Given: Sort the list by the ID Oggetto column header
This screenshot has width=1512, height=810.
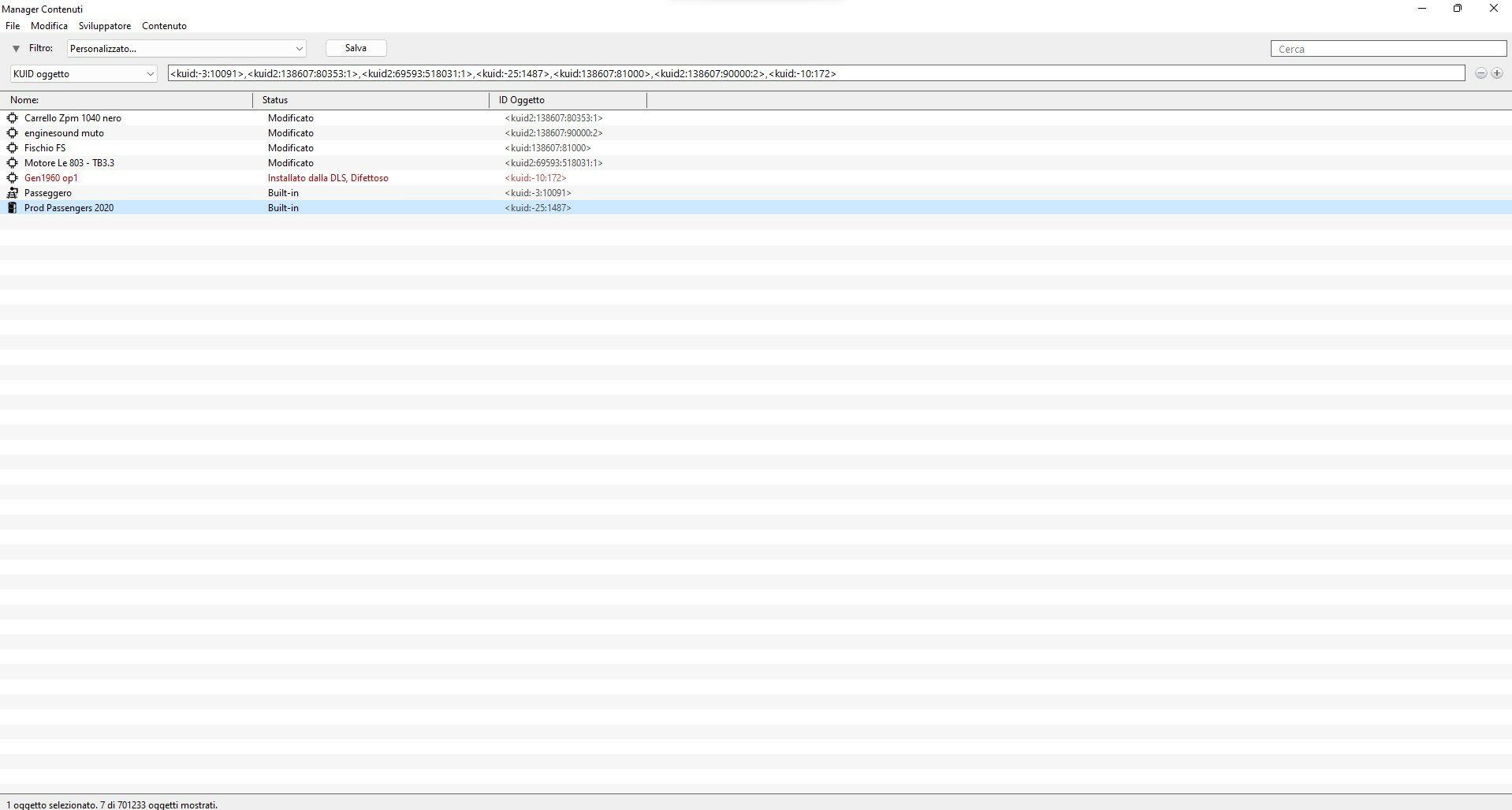Looking at the screenshot, I should 568,100.
